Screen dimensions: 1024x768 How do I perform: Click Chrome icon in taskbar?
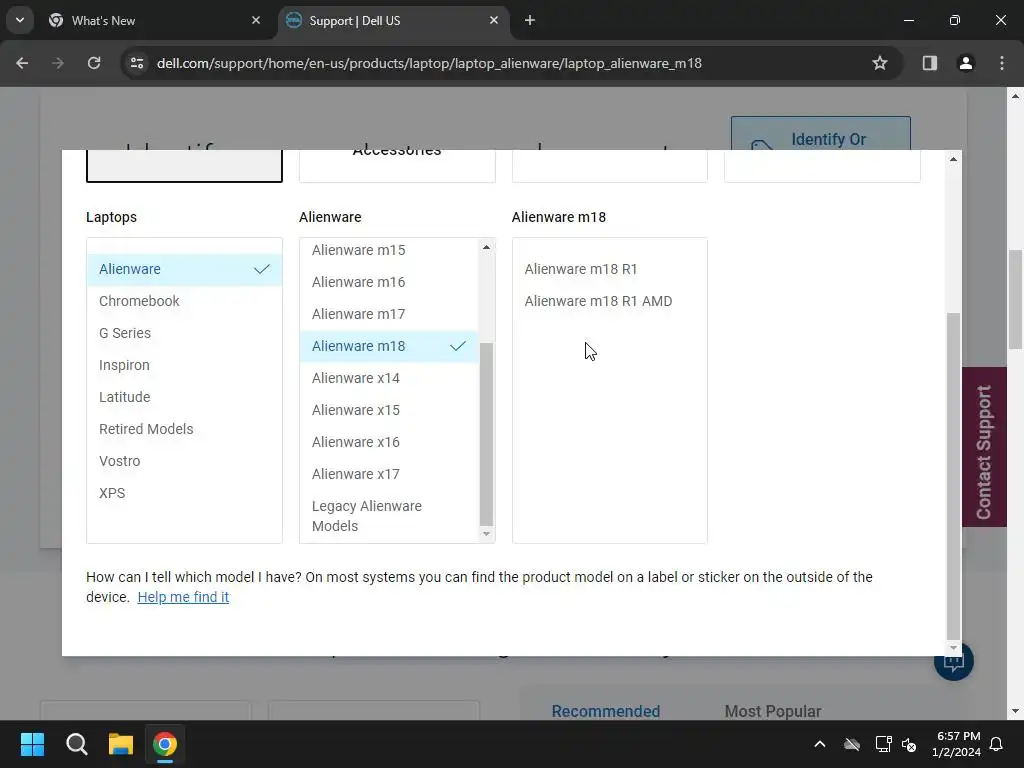[x=165, y=744]
